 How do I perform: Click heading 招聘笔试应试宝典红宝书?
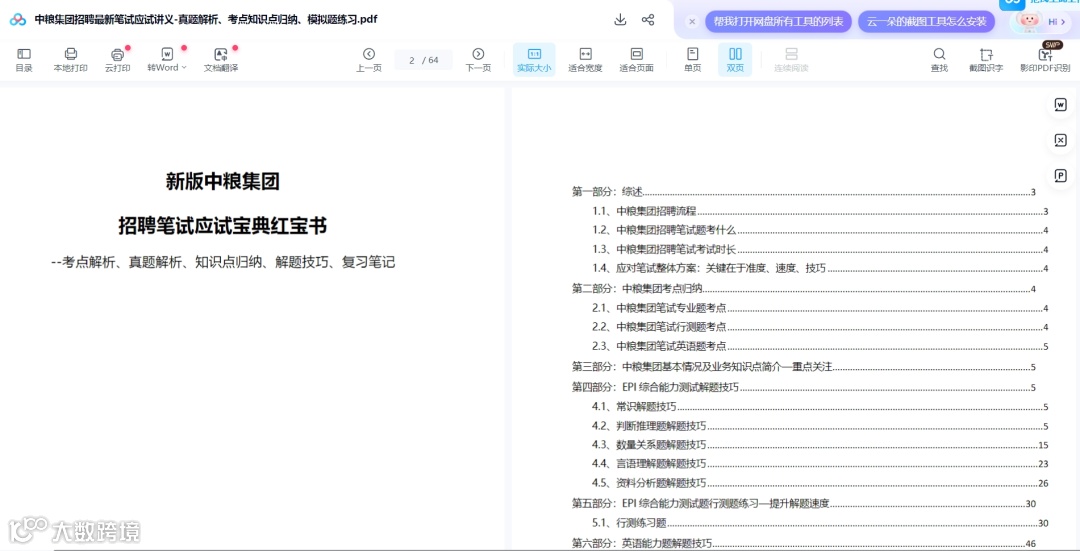[x=222, y=225]
